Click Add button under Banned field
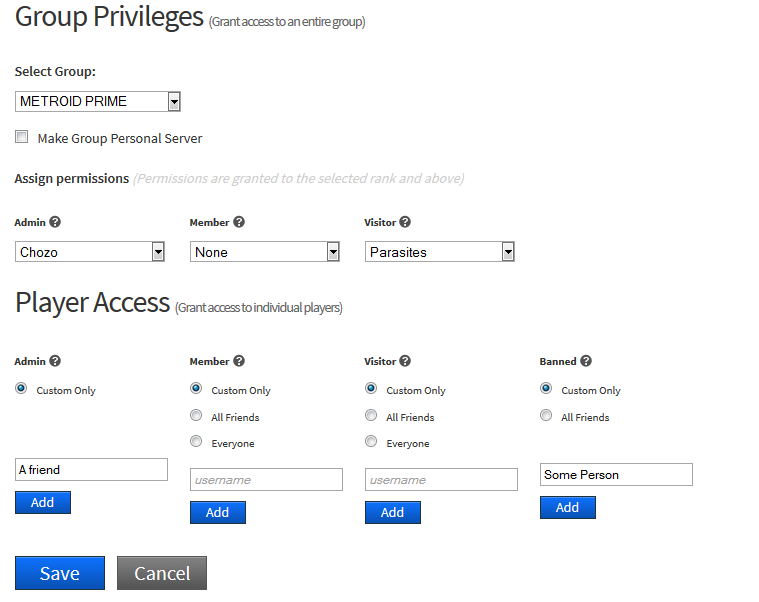 pos(568,508)
